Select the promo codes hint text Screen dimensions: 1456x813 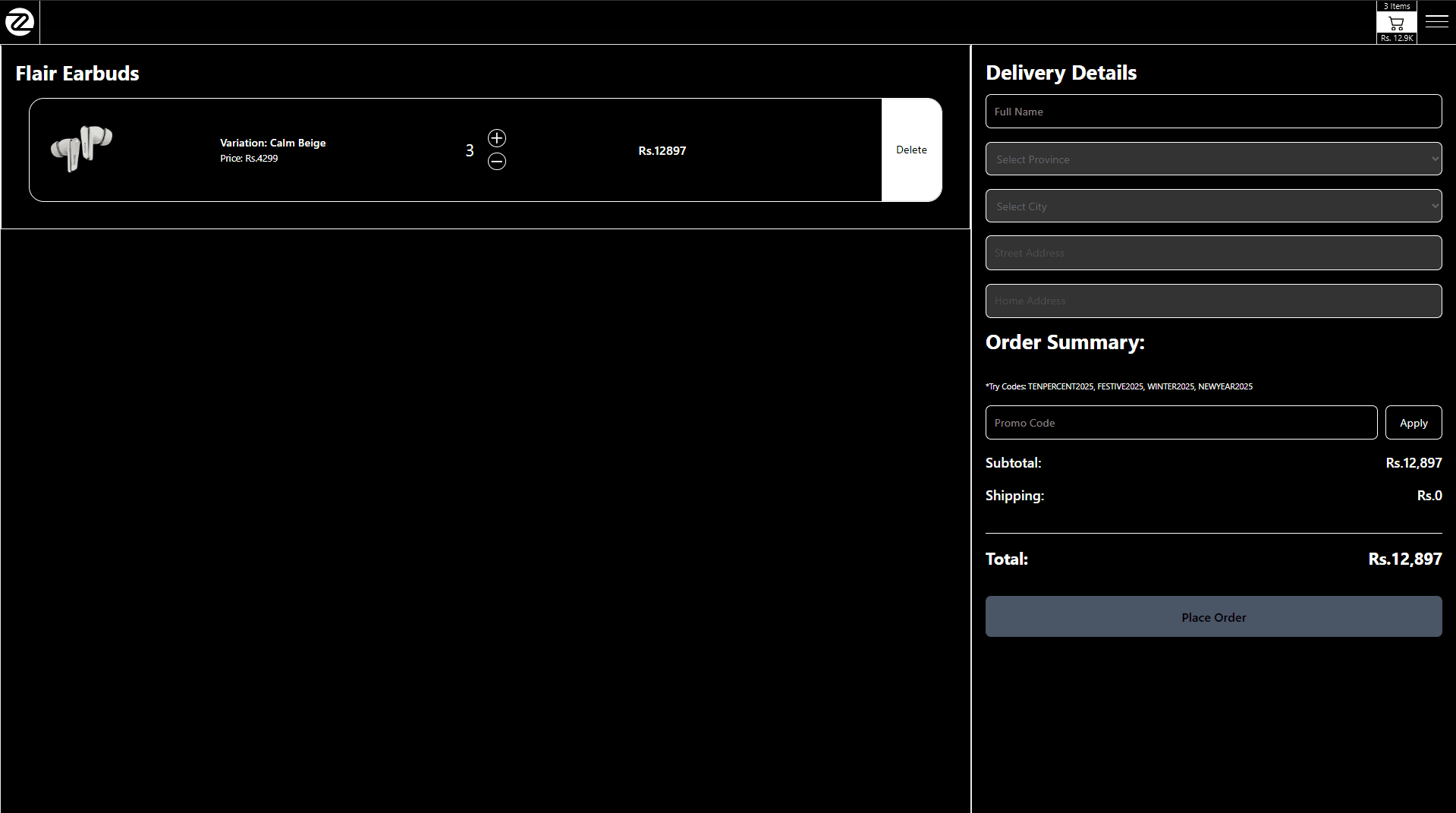(x=1118, y=386)
